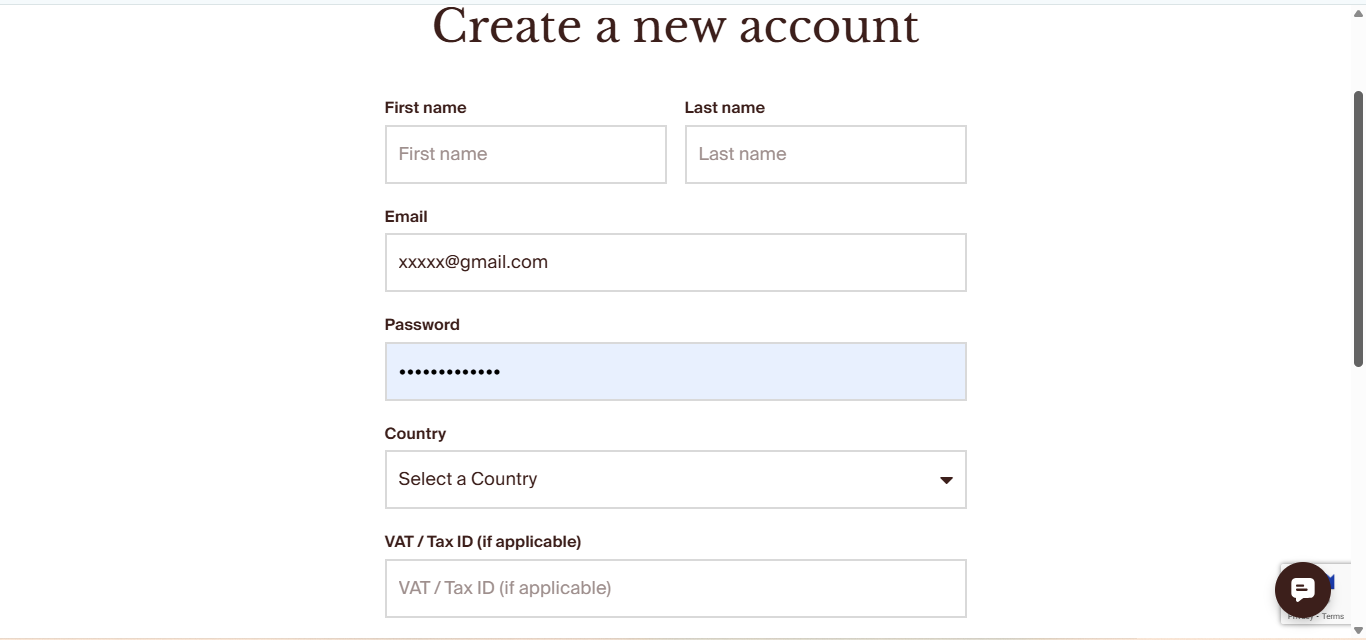Viewport: 1366px width, 640px height.
Task: Click the "Email" label above the field
Action: tap(406, 217)
